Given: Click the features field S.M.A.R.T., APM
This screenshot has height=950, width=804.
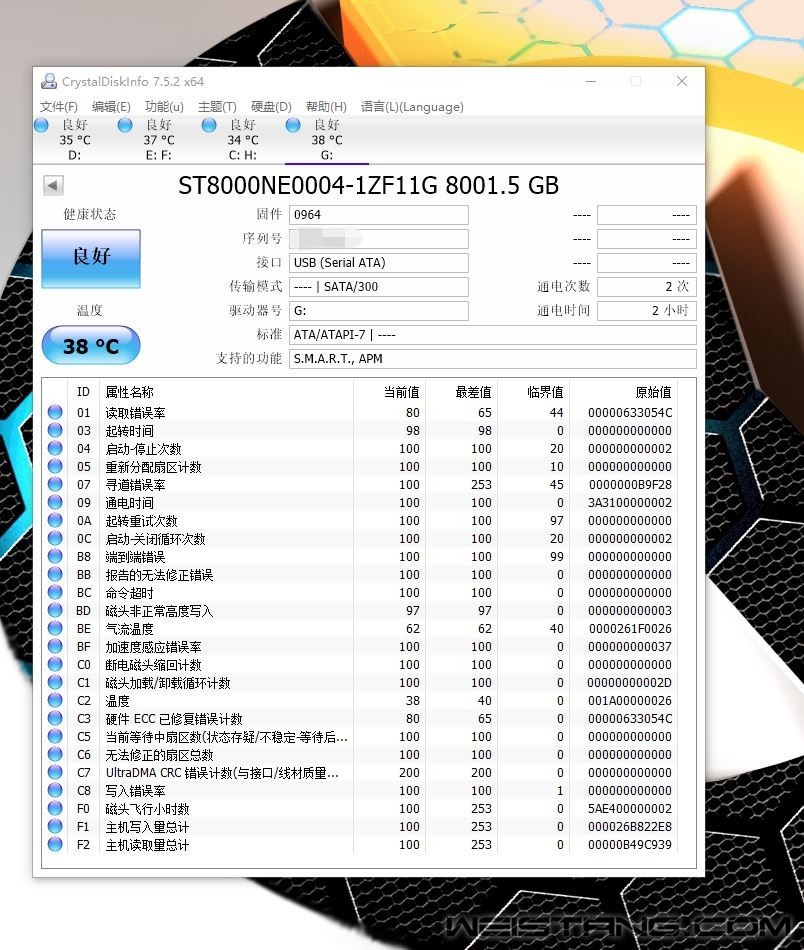Looking at the screenshot, I should point(493,359).
